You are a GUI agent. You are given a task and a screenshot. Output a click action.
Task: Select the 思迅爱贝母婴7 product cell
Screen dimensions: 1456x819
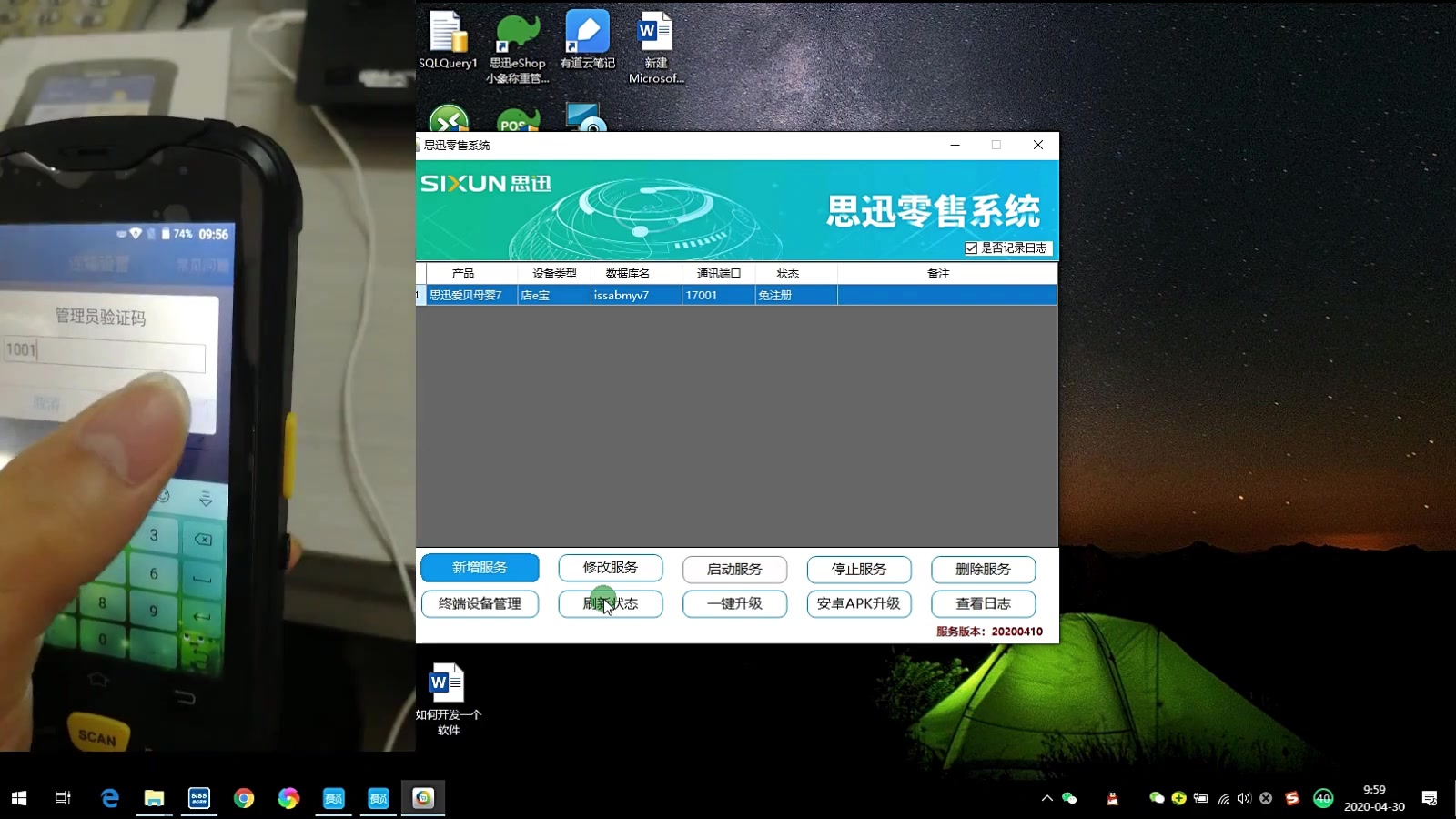click(x=471, y=295)
